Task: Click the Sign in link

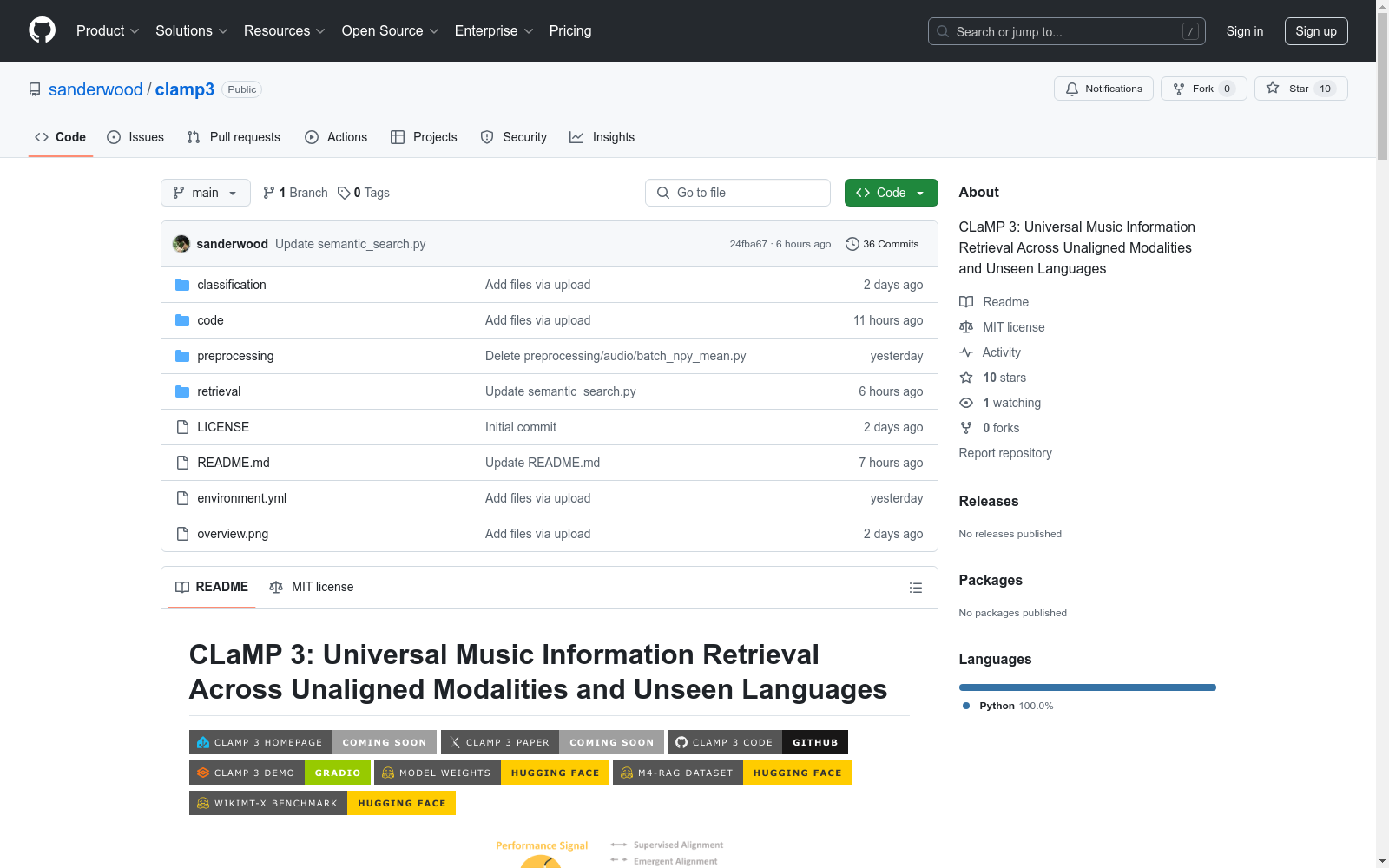Action: 1245,31
